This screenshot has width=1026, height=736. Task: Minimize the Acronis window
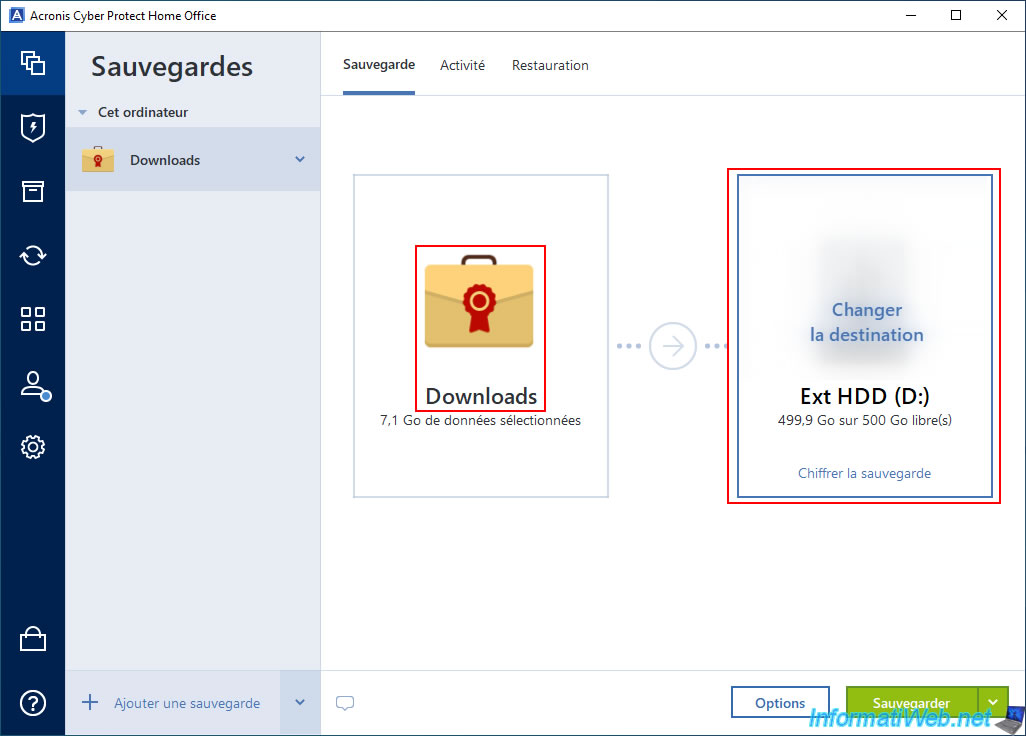tap(911, 15)
